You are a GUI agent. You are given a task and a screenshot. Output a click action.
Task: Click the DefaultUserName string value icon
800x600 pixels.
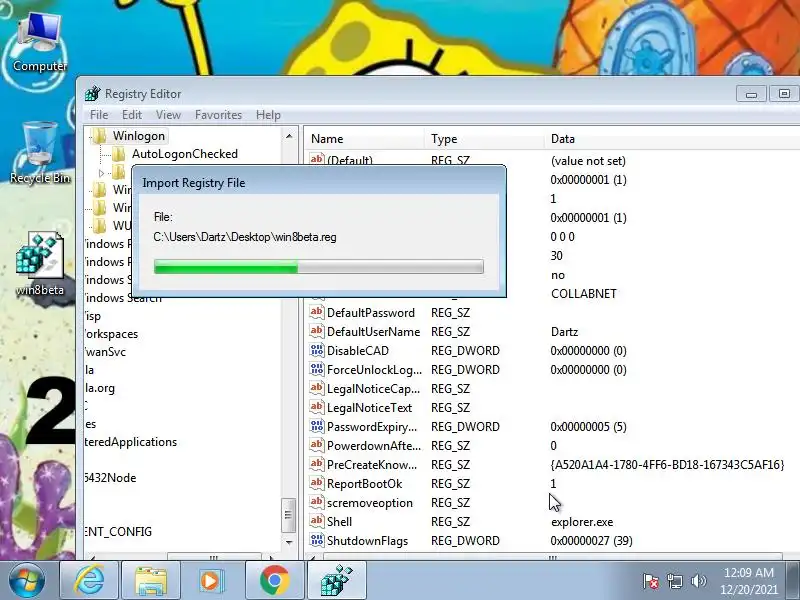[x=316, y=331]
